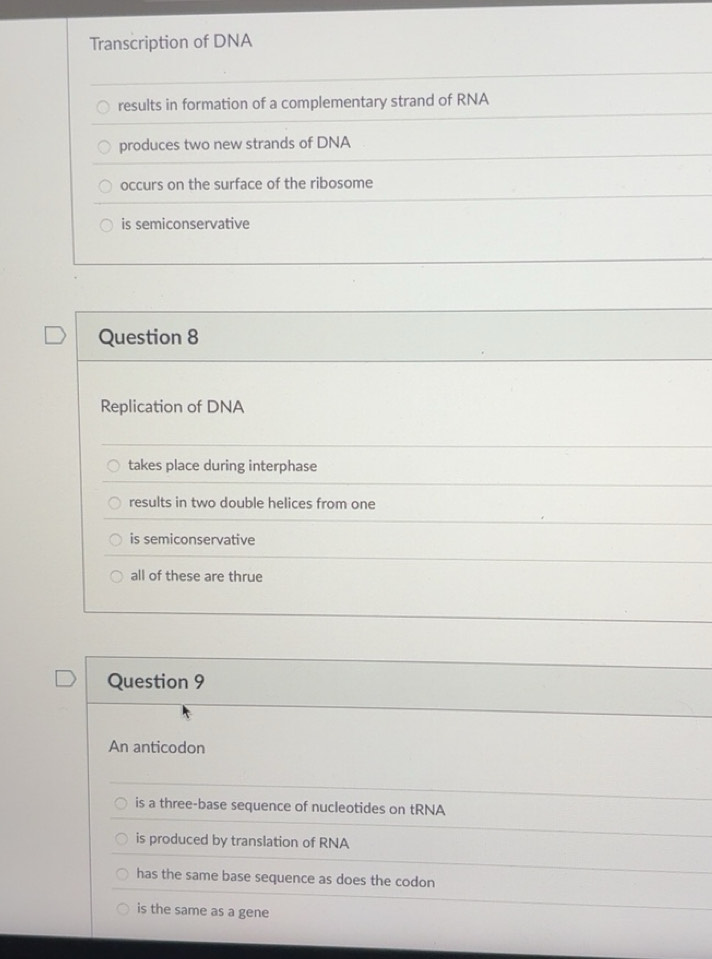
Task: Pick "has the same base sequence as does the codon"
Action: (122, 875)
